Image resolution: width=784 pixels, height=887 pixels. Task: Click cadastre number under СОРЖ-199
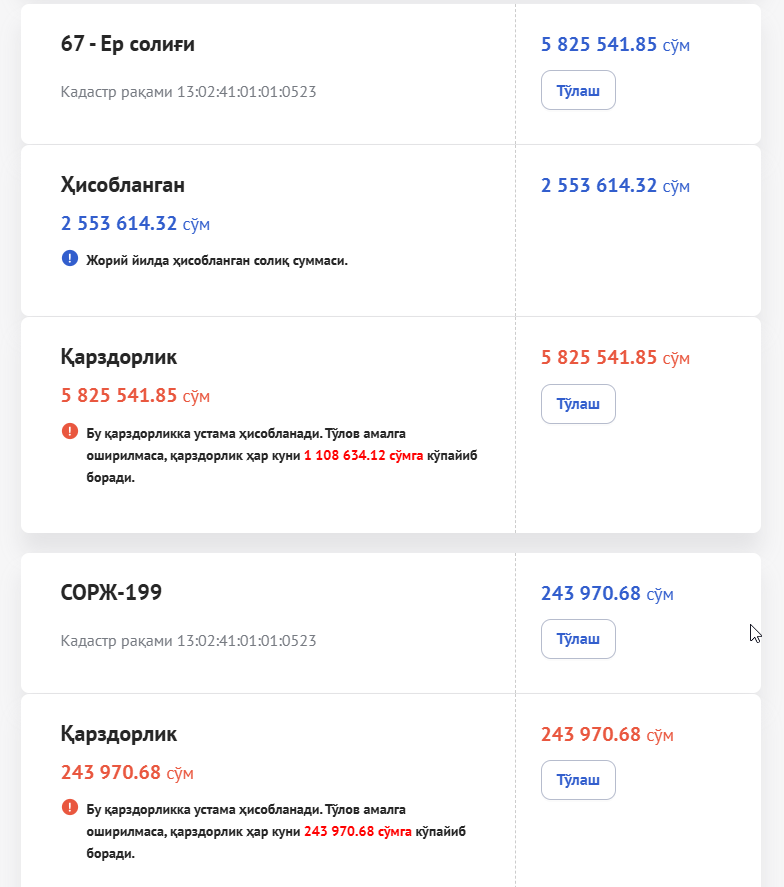[x=188, y=640]
